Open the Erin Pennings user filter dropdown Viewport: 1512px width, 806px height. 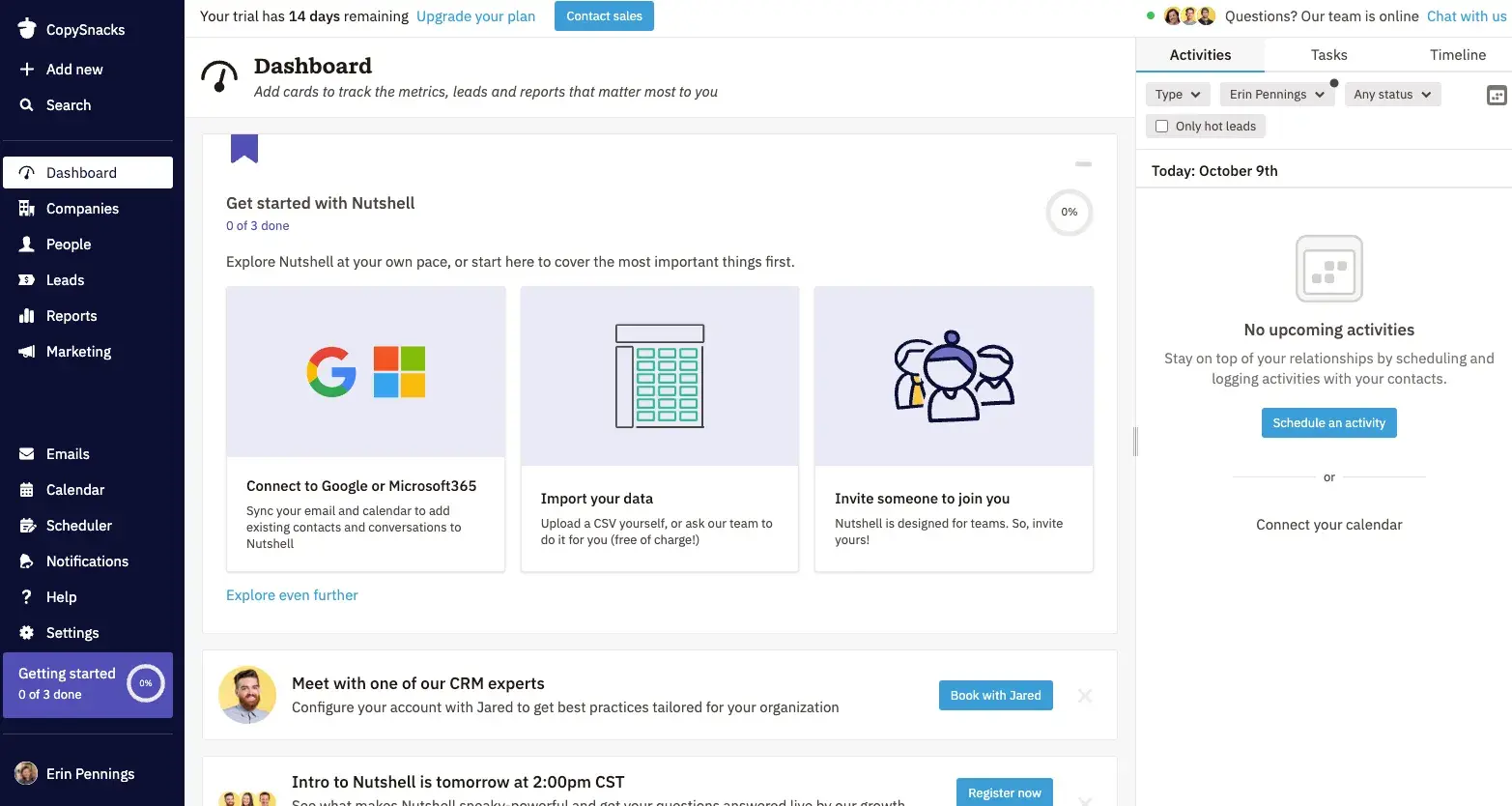[1276, 95]
